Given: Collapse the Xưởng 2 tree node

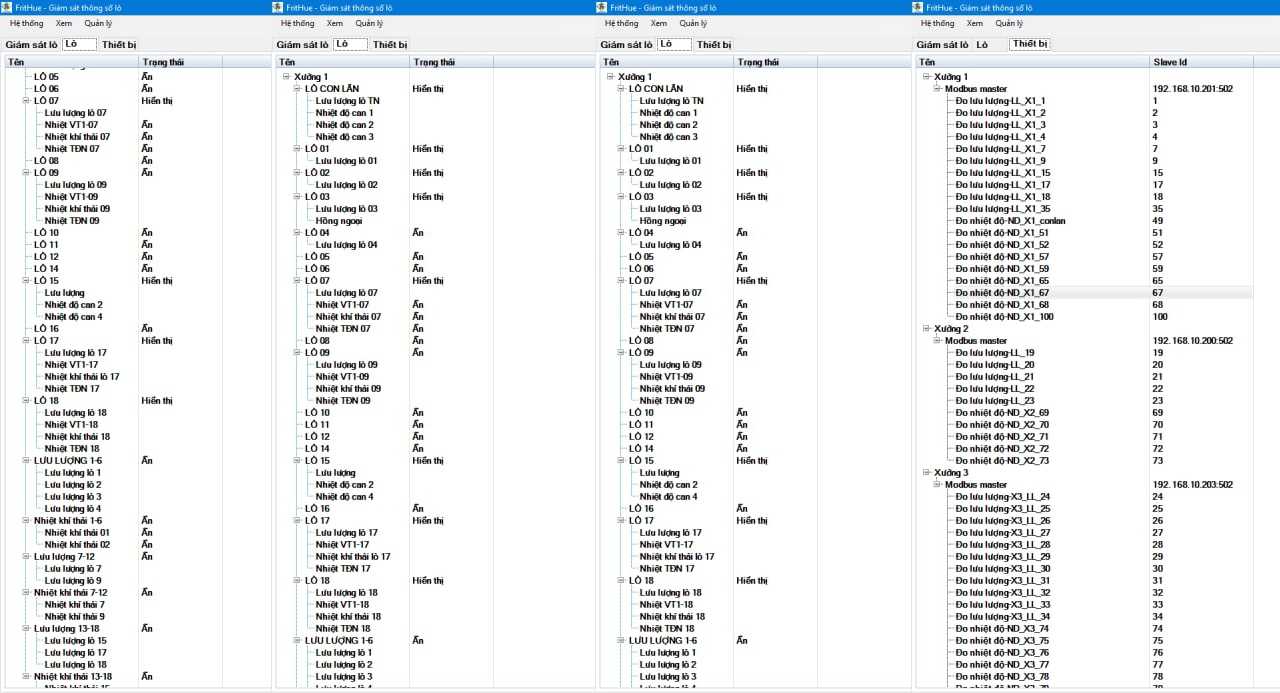Looking at the screenshot, I should 926,329.
